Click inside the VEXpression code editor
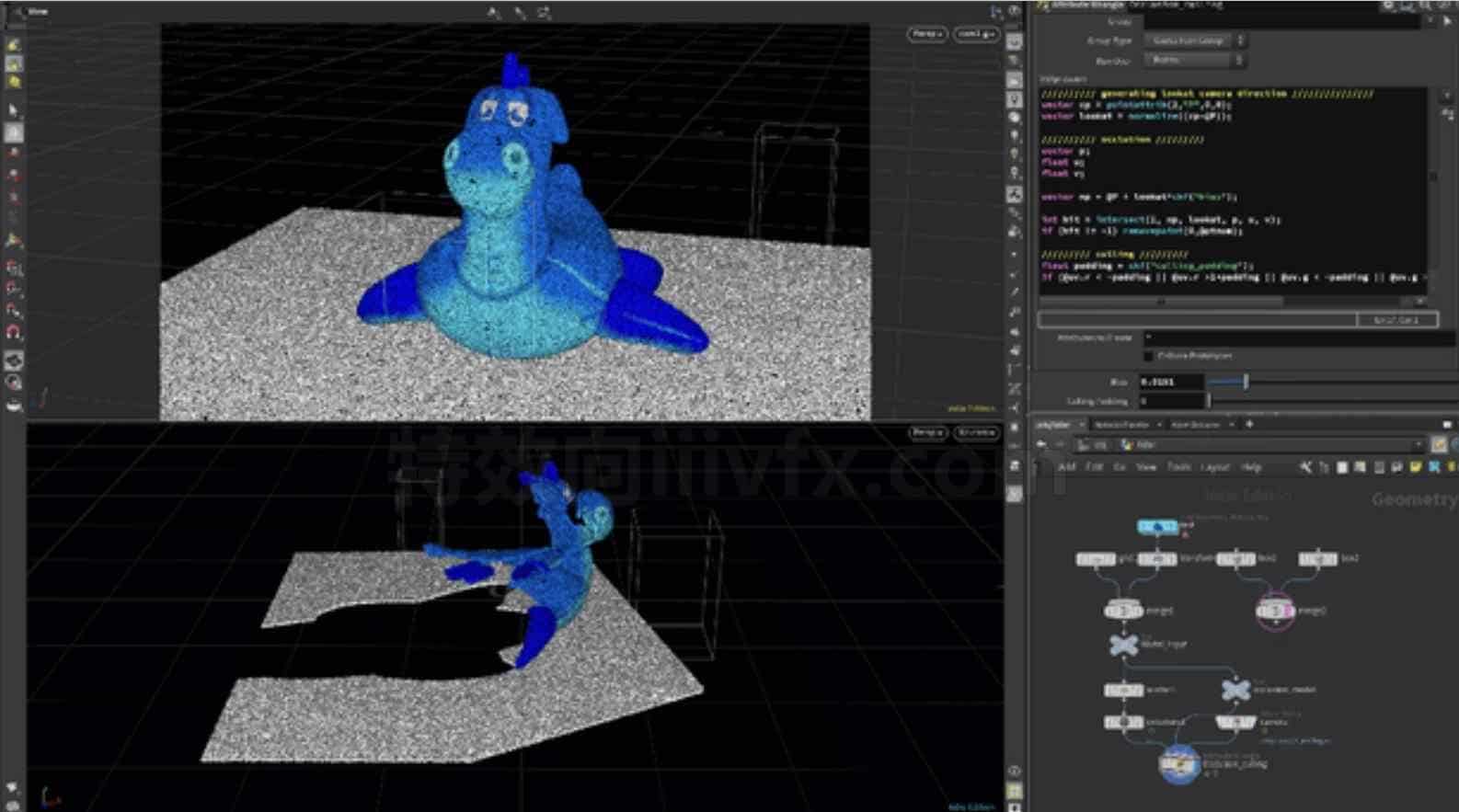Screen dimensions: 1459x812 click(x=1233, y=190)
